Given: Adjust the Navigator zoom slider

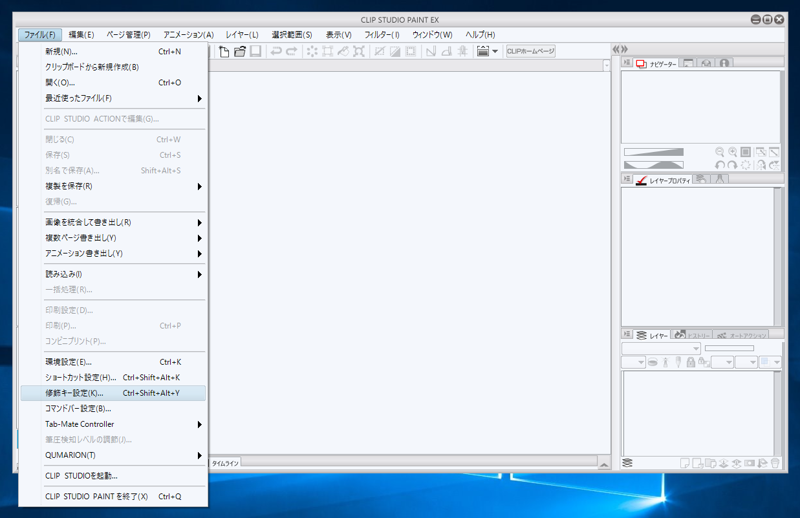Looking at the screenshot, I should (654, 152).
